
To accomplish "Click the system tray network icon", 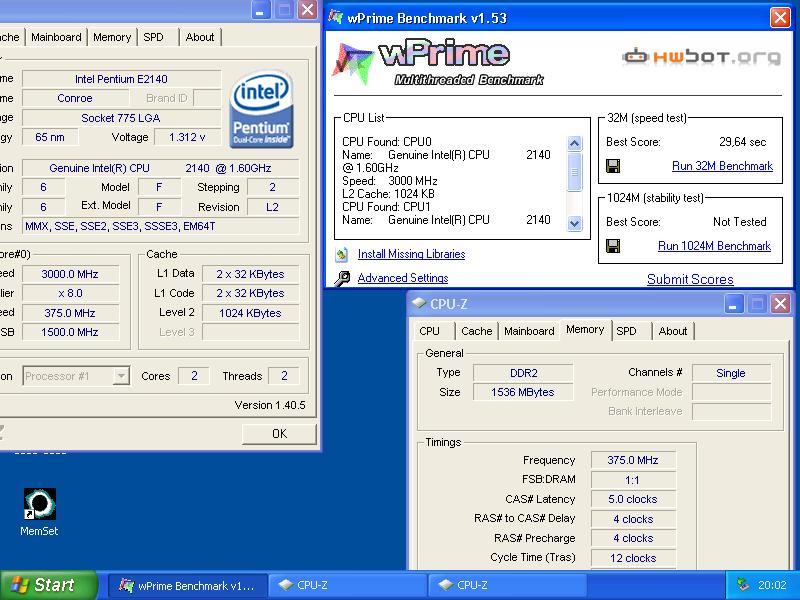I will [743, 585].
